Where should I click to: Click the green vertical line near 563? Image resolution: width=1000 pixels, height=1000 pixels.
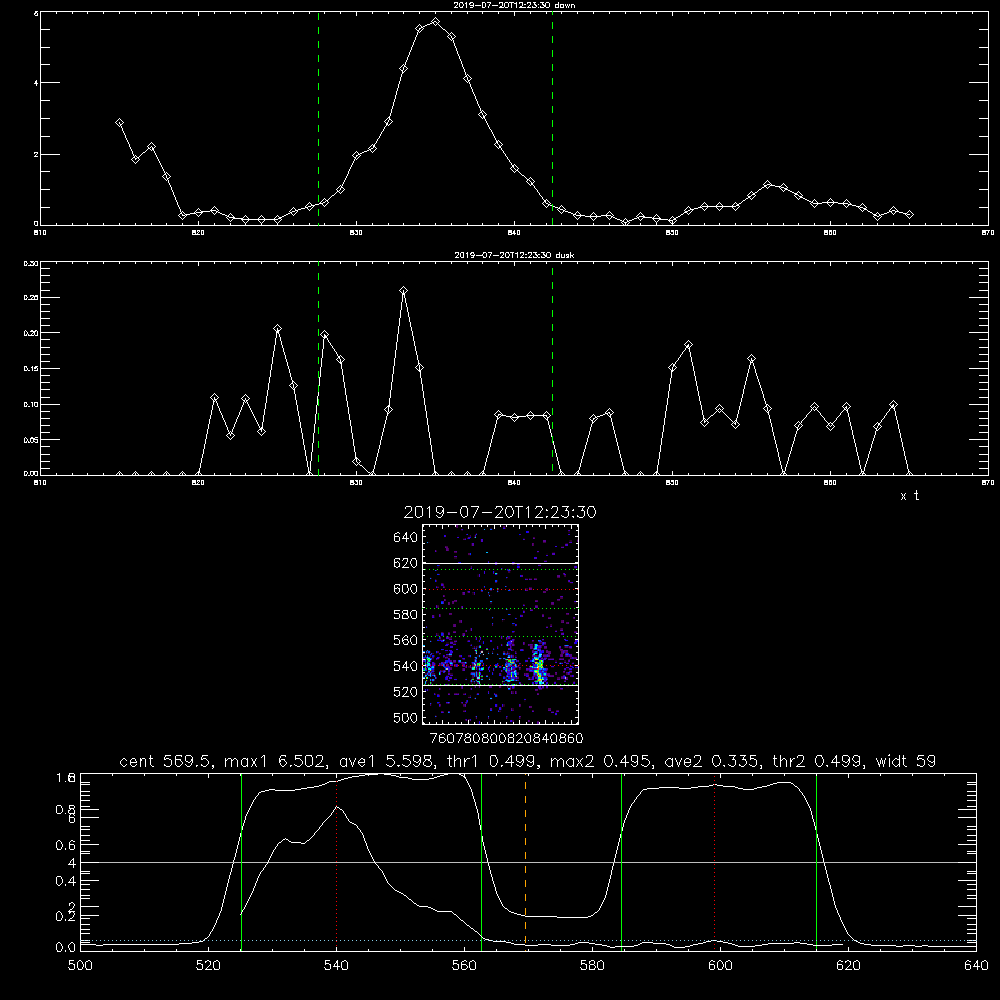click(x=482, y=861)
